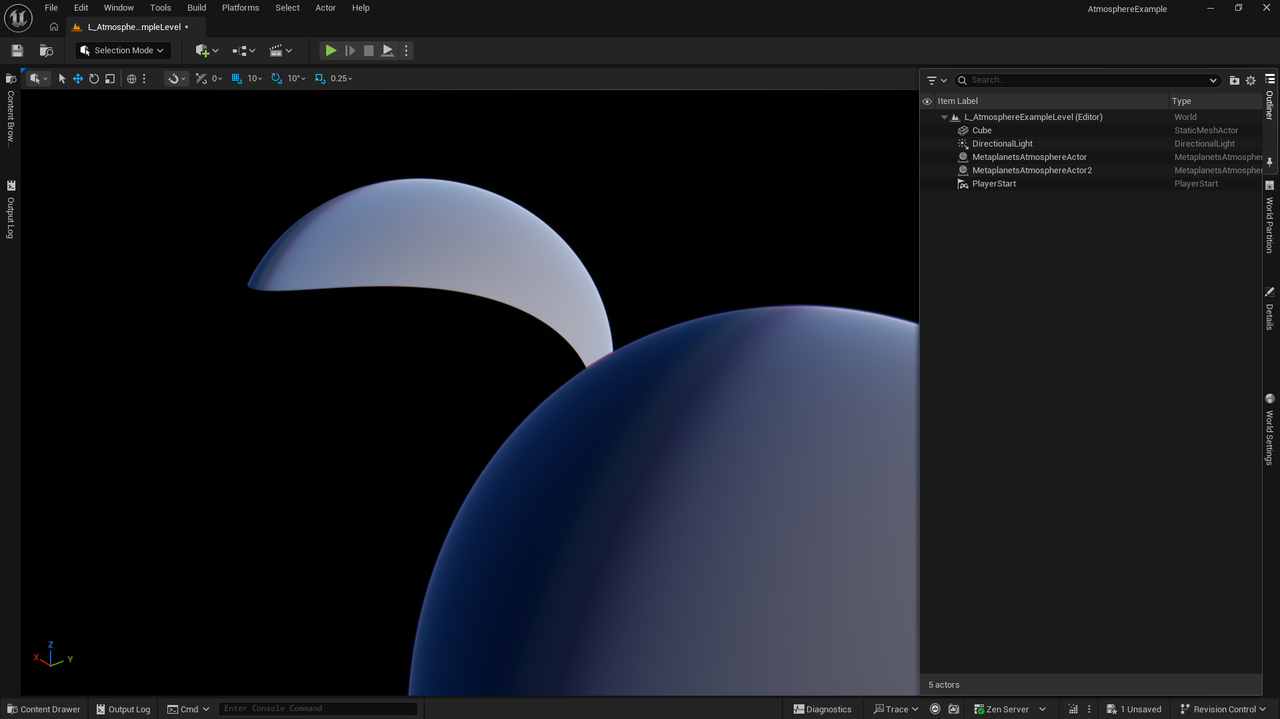
Task: Open the Help menu
Action: tap(360, 8)
